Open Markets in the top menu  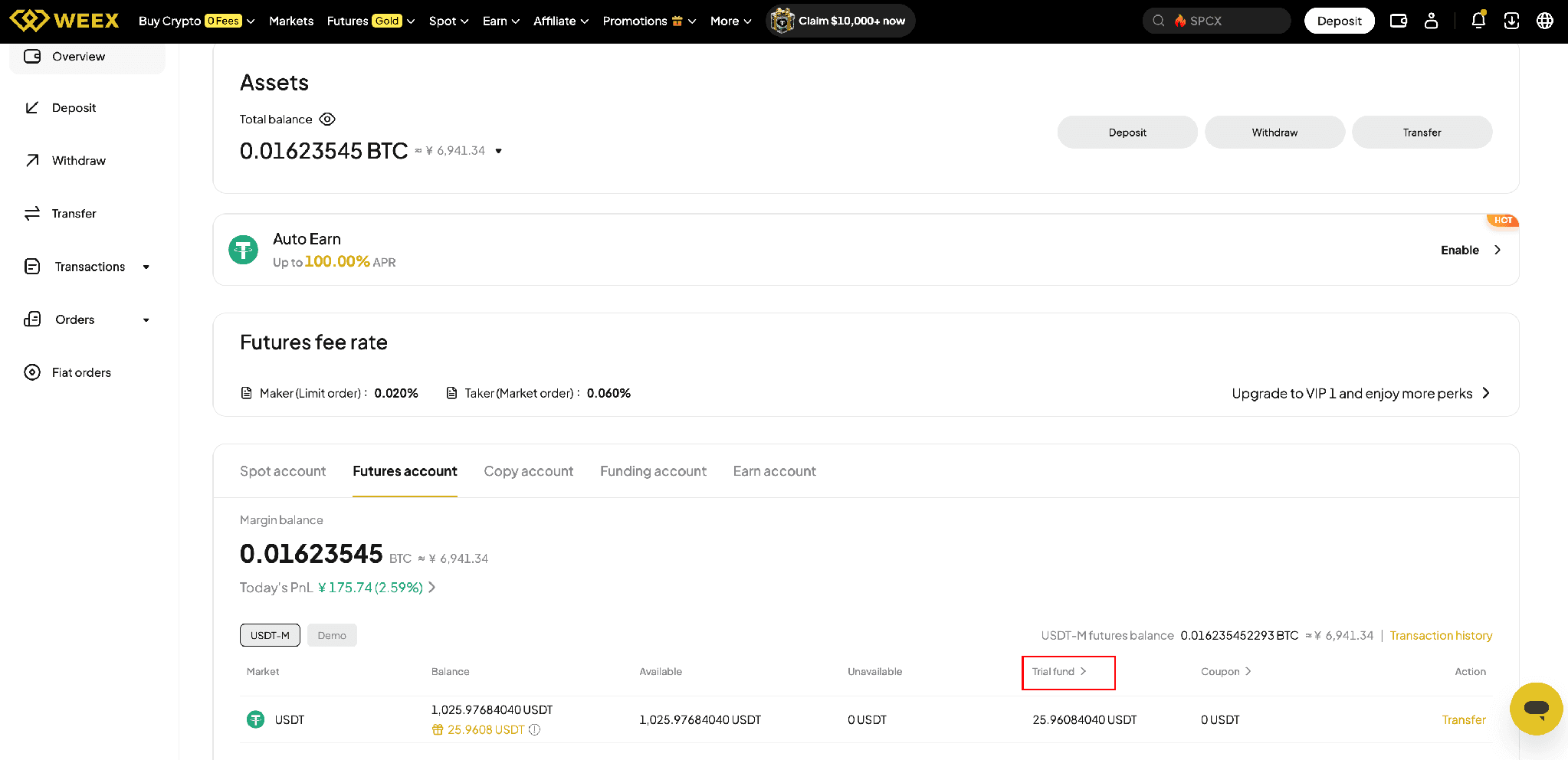pyautogui.click(x=291, y=21)
